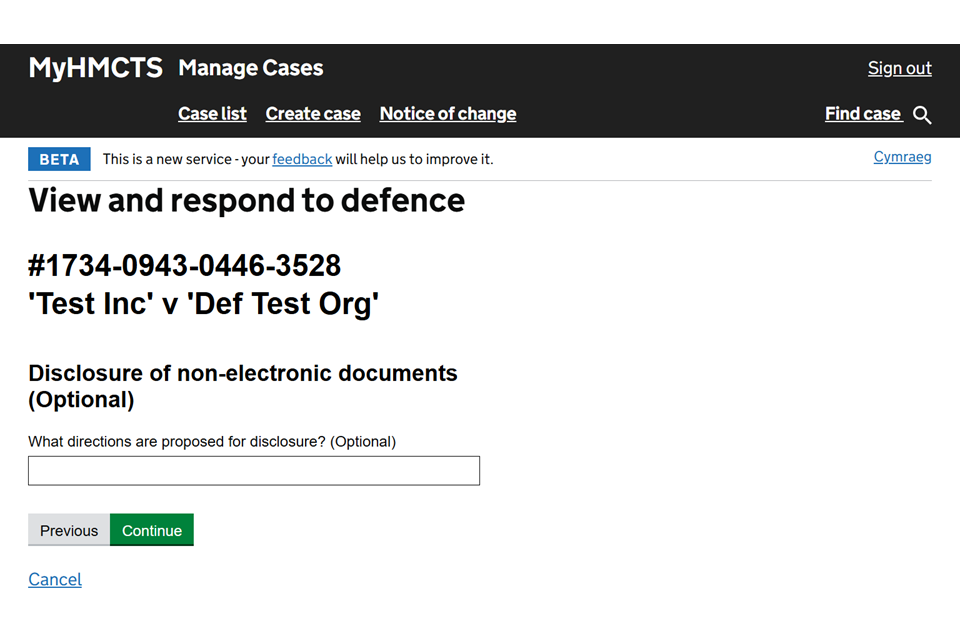Click the Manage Cases header title
The height and width of the screenshot is (640, 960).
pyautogui.click(x=250, y=68)
